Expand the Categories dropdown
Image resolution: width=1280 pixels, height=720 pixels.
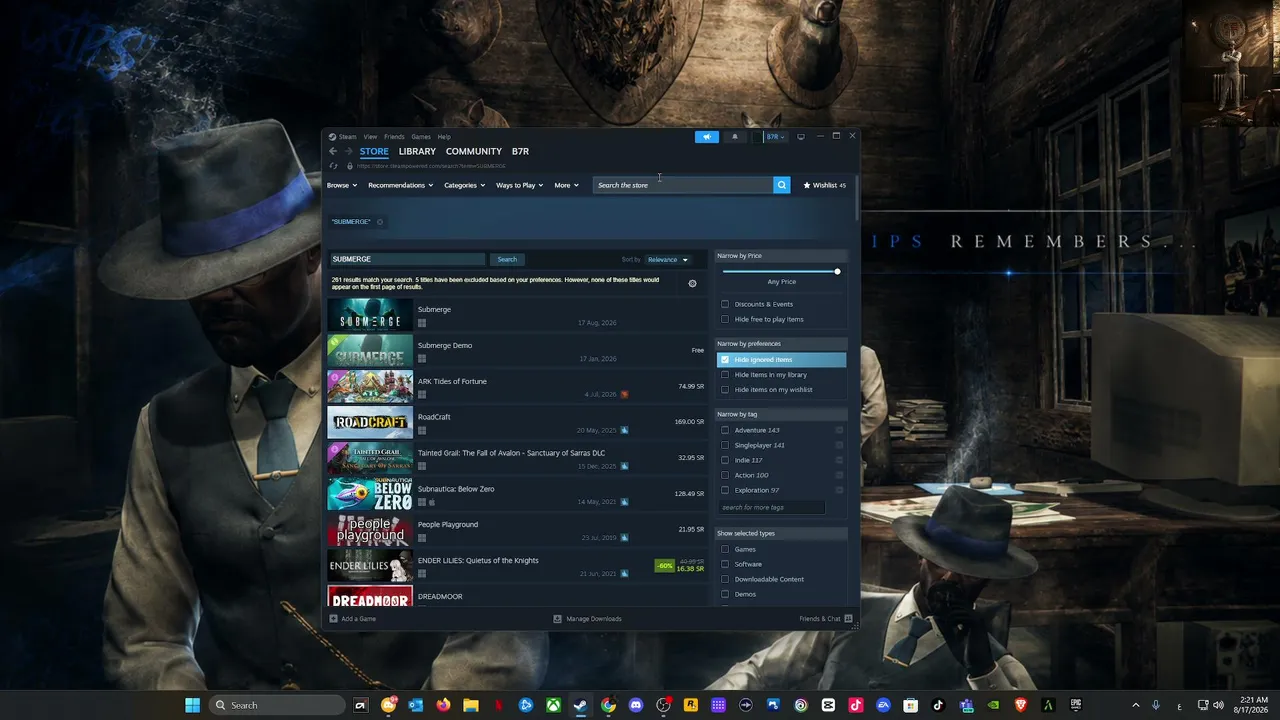coord(464,185)
